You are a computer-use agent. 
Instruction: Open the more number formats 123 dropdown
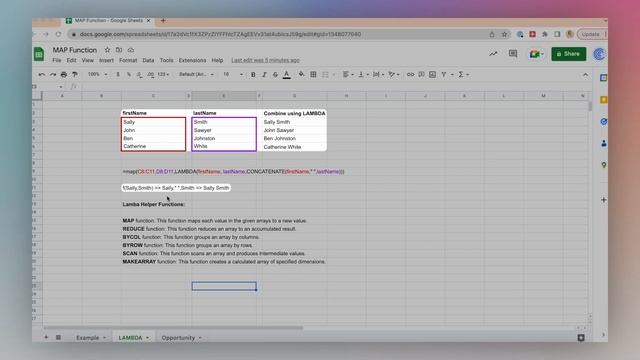tap(163, 75)
